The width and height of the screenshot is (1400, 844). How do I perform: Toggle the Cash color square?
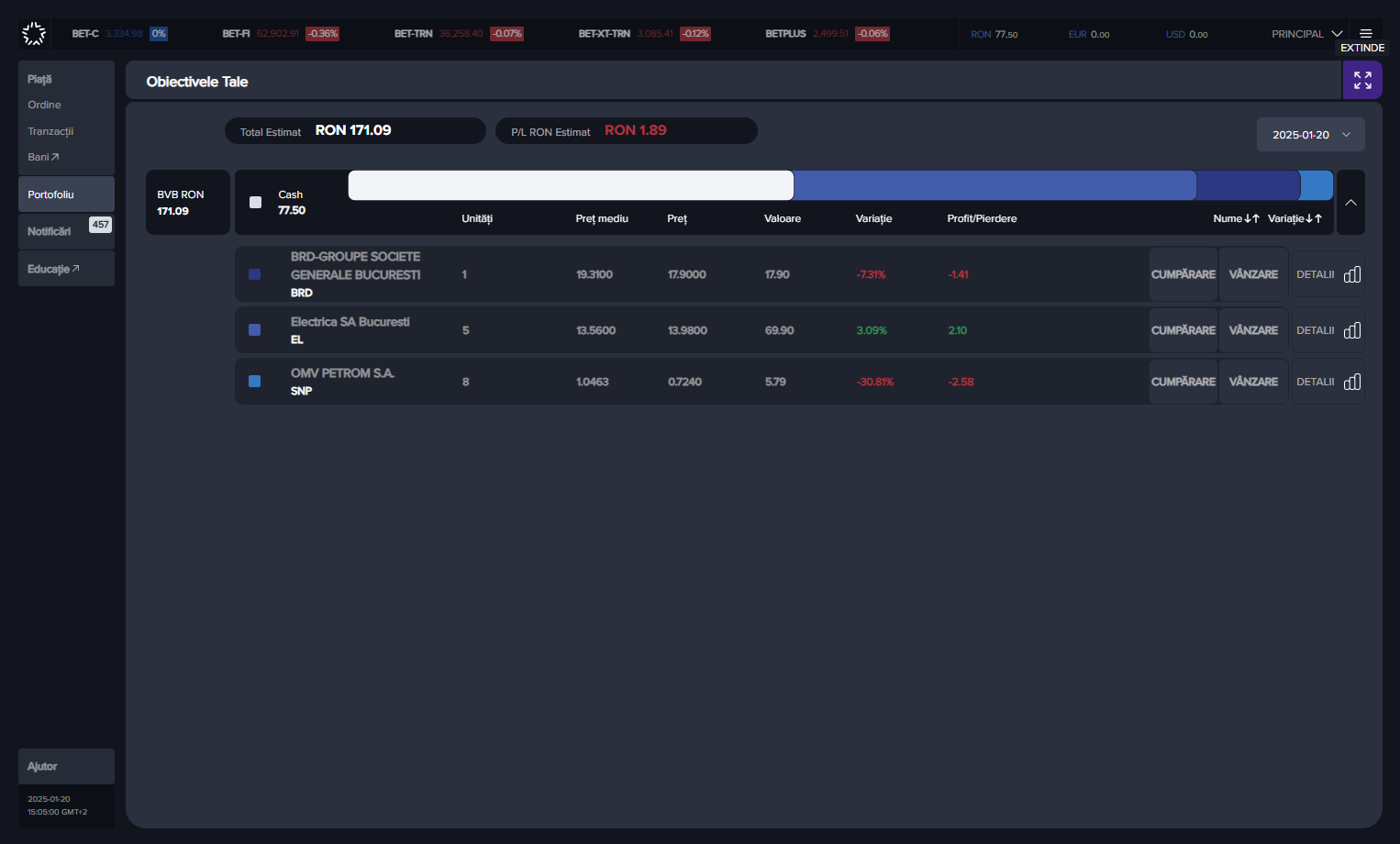256,202
